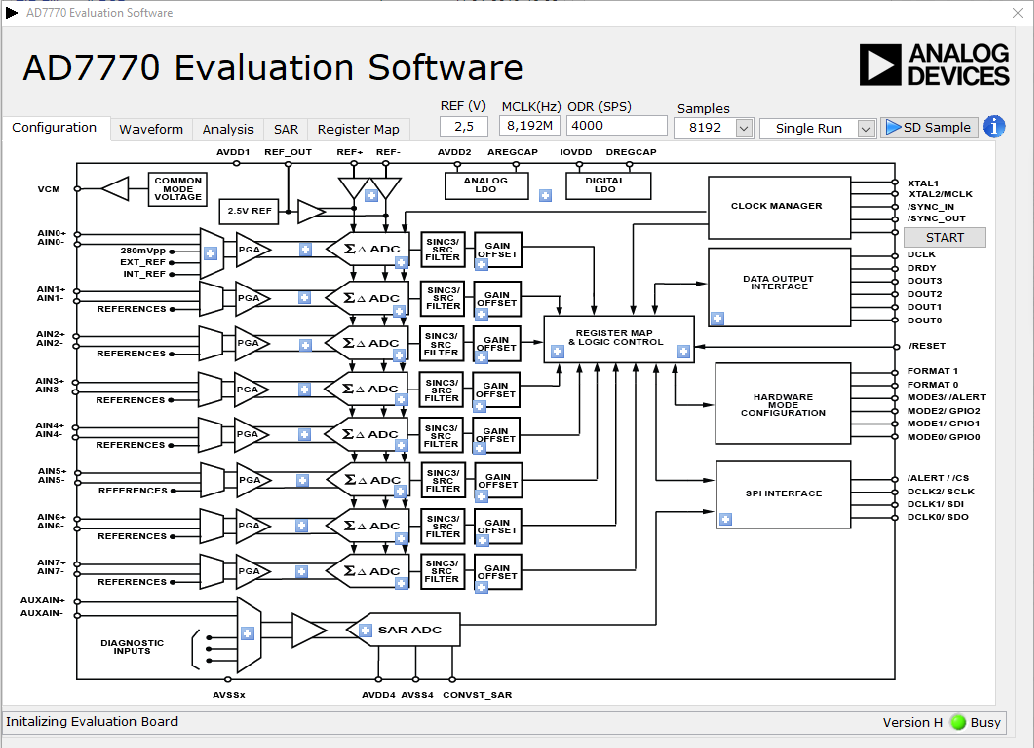Open the left plus icon in REGISTER MAP & LOGIC CONTROL
This screenshot has height=748, width=1034.
tap(557, 352)
